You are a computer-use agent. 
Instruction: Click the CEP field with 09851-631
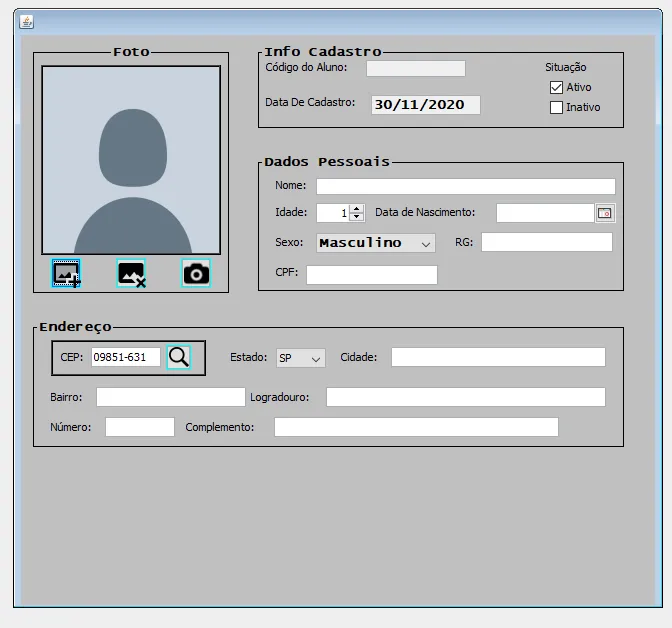pos(126,357)
